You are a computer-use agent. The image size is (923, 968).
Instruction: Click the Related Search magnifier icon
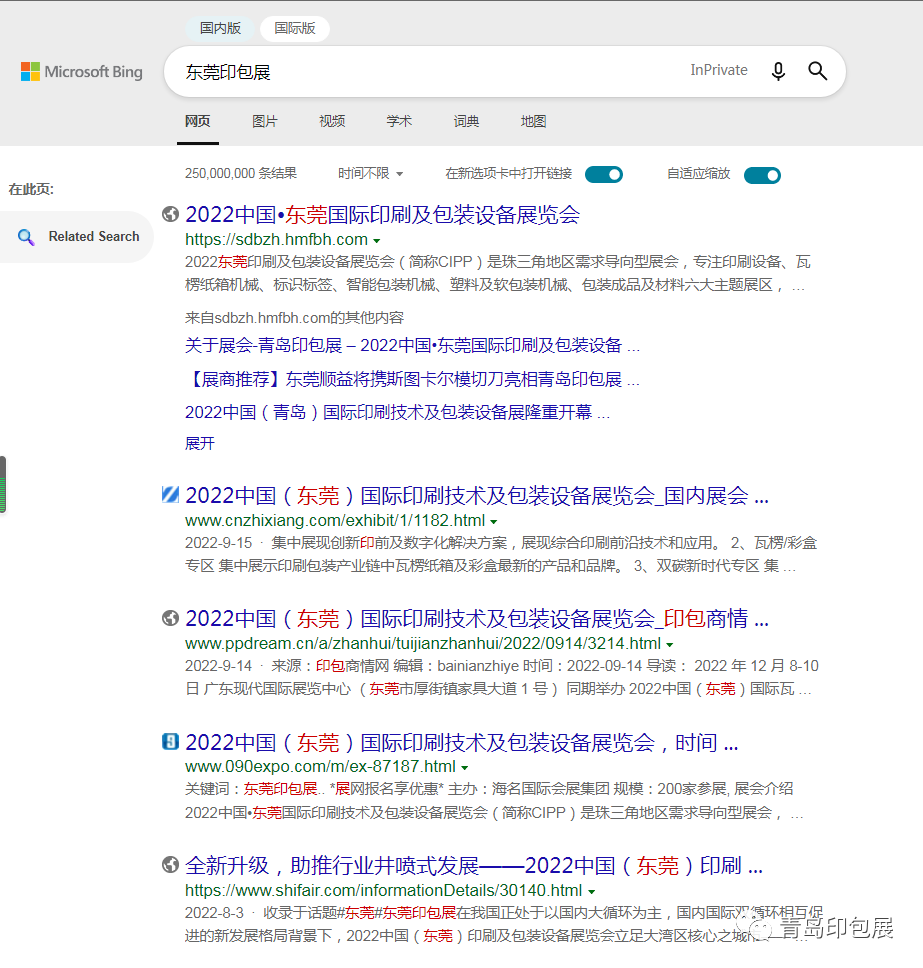26,237
